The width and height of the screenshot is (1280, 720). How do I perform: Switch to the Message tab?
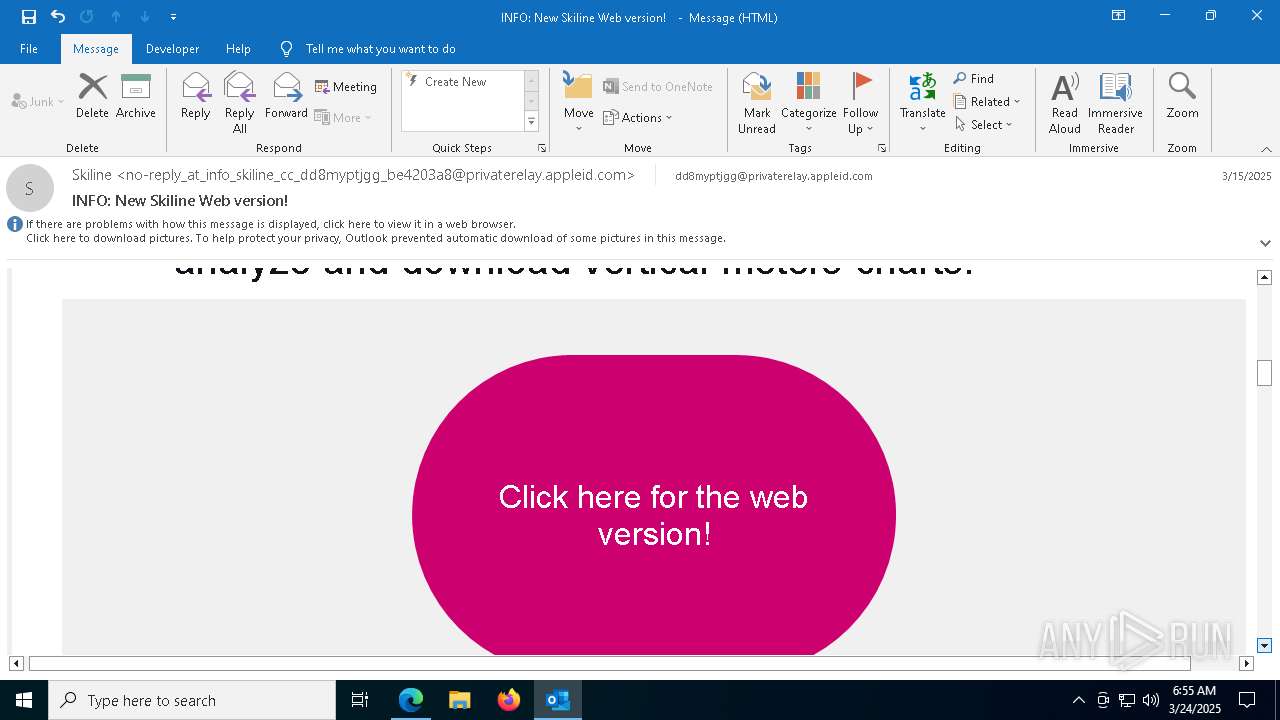point(96,48)
